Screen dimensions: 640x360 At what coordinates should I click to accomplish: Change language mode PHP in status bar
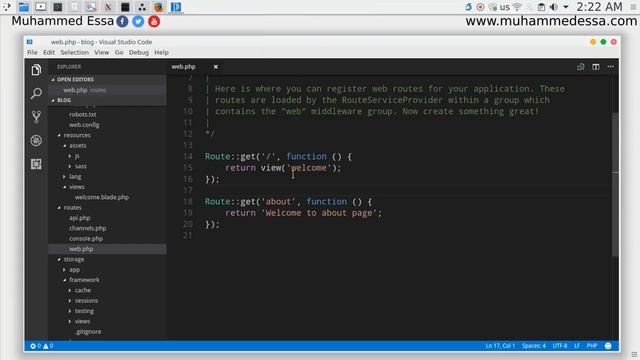click(x=592, y=346)
